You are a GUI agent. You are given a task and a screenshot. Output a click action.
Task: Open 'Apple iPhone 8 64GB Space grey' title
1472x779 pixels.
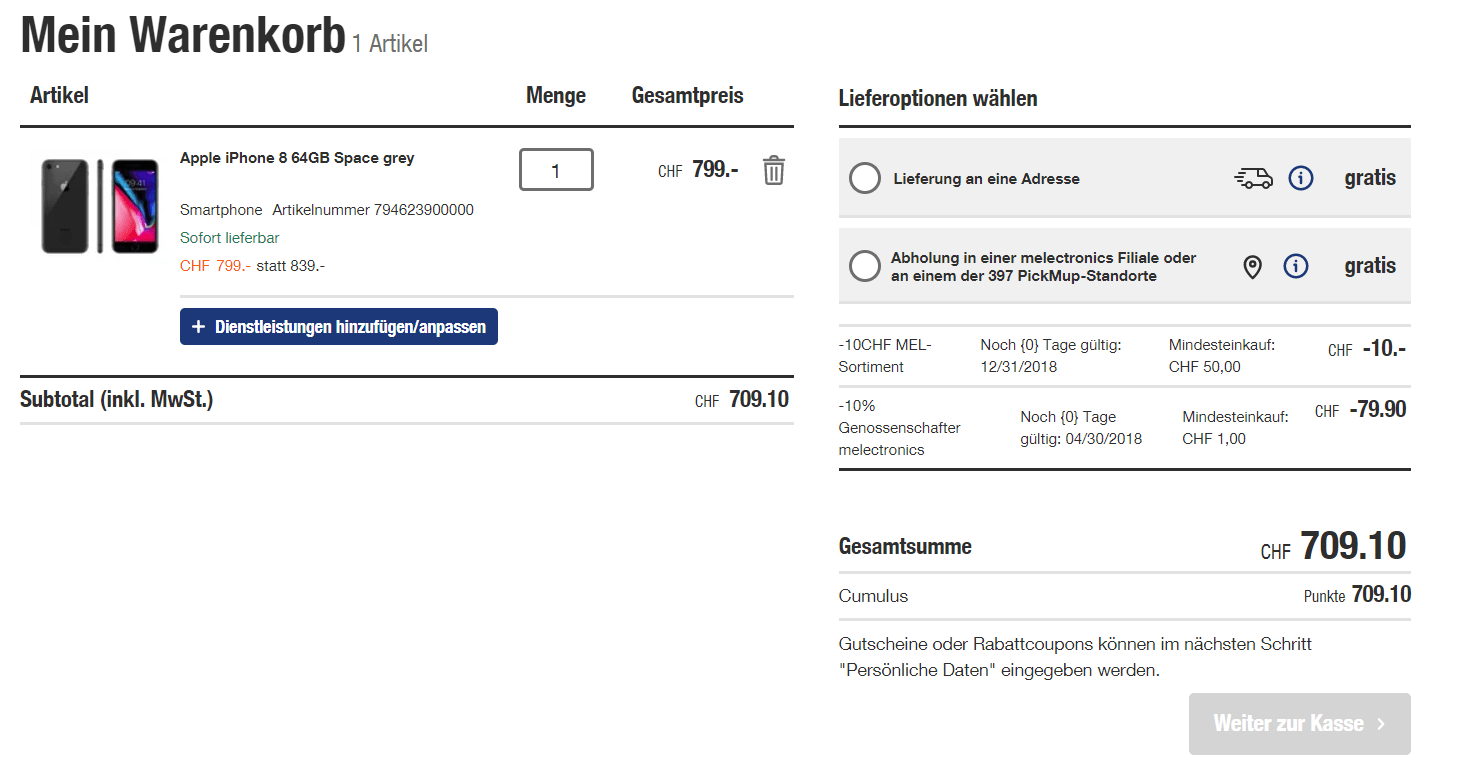click(x=297, y=158)
